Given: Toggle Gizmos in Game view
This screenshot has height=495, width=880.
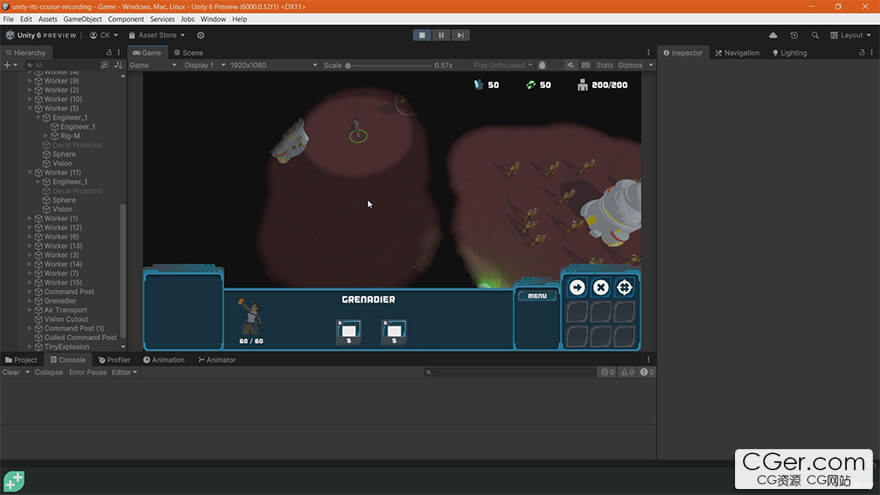Looking at the screenshot, I should pos(630,65).
